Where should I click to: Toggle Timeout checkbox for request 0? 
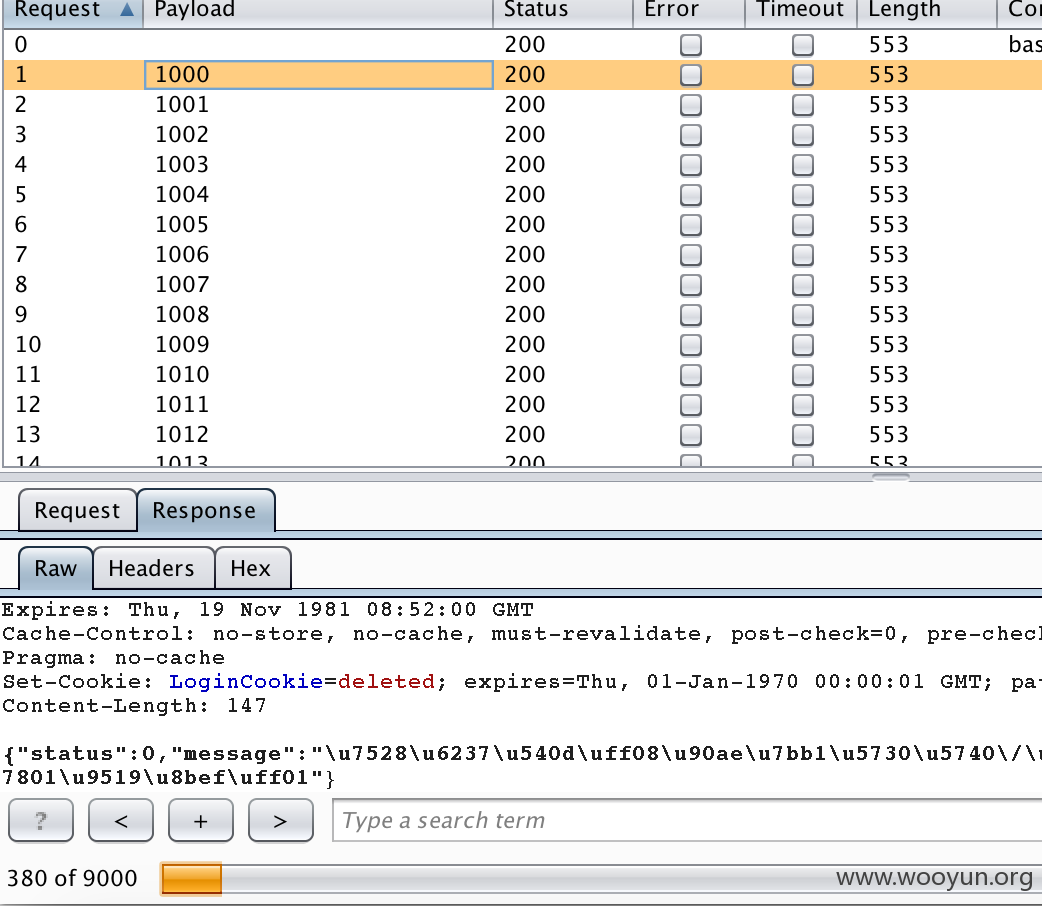[803, 45]
